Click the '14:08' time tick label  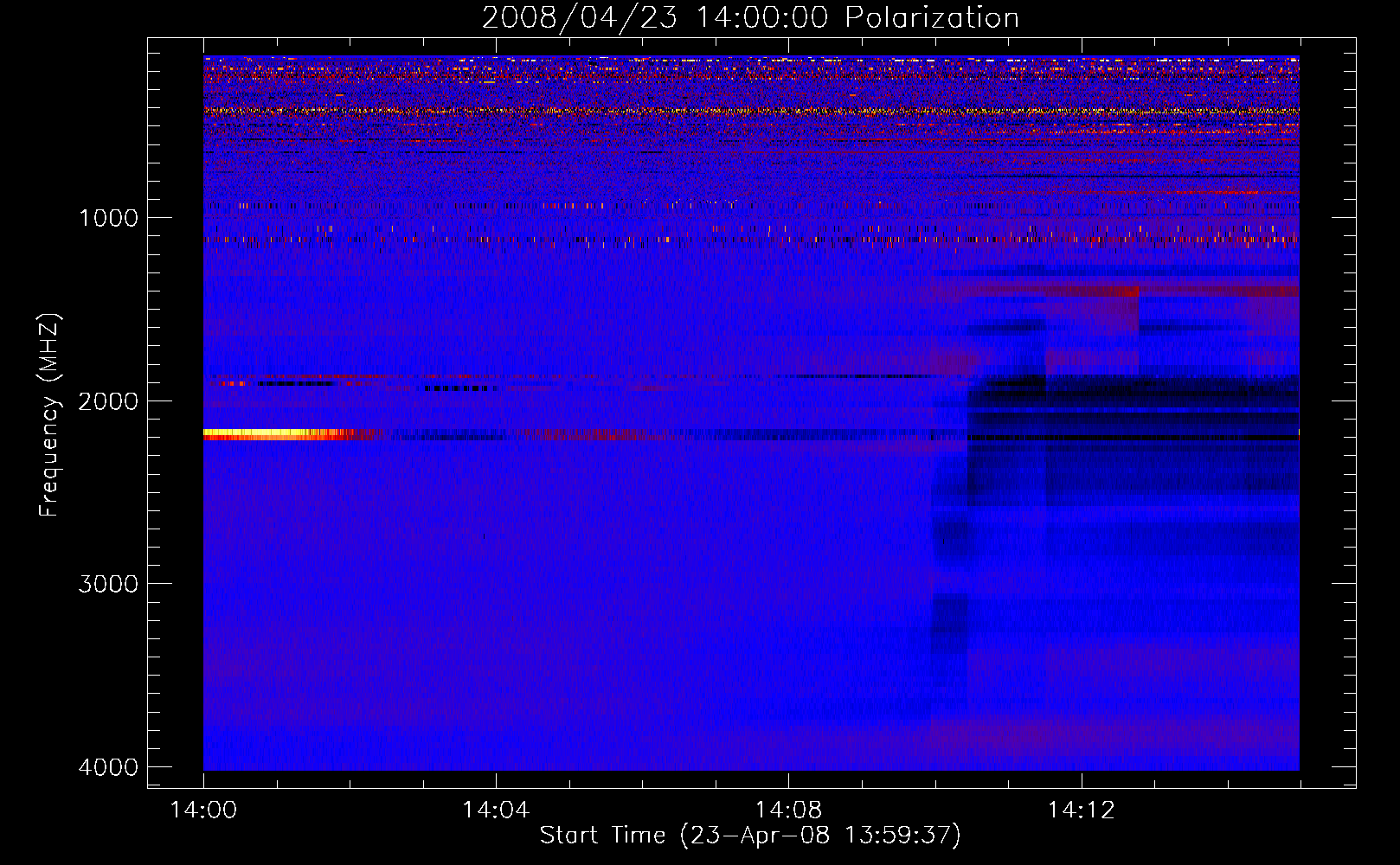(x=788, y=811)
